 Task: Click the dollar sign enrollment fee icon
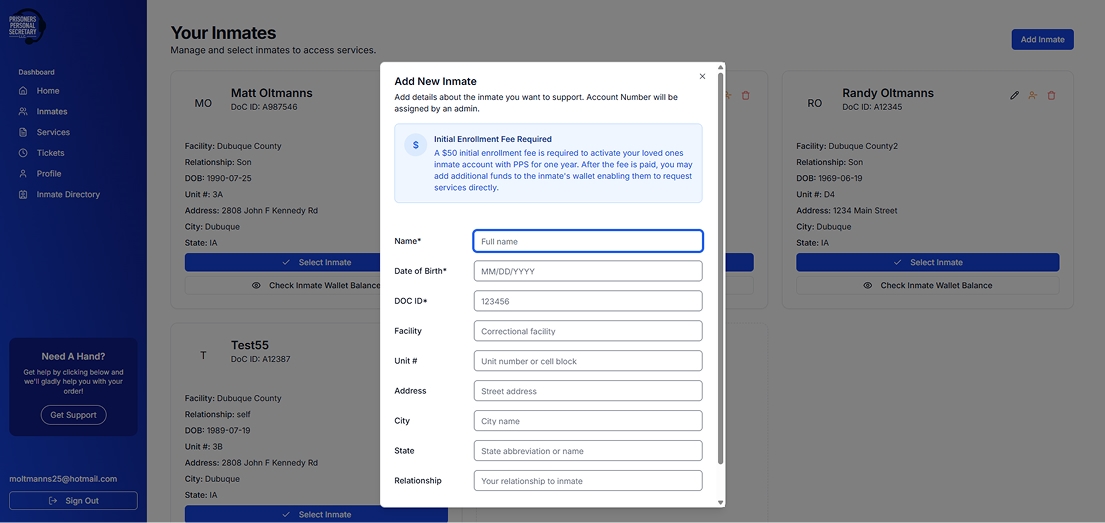(x=416, y=145)
